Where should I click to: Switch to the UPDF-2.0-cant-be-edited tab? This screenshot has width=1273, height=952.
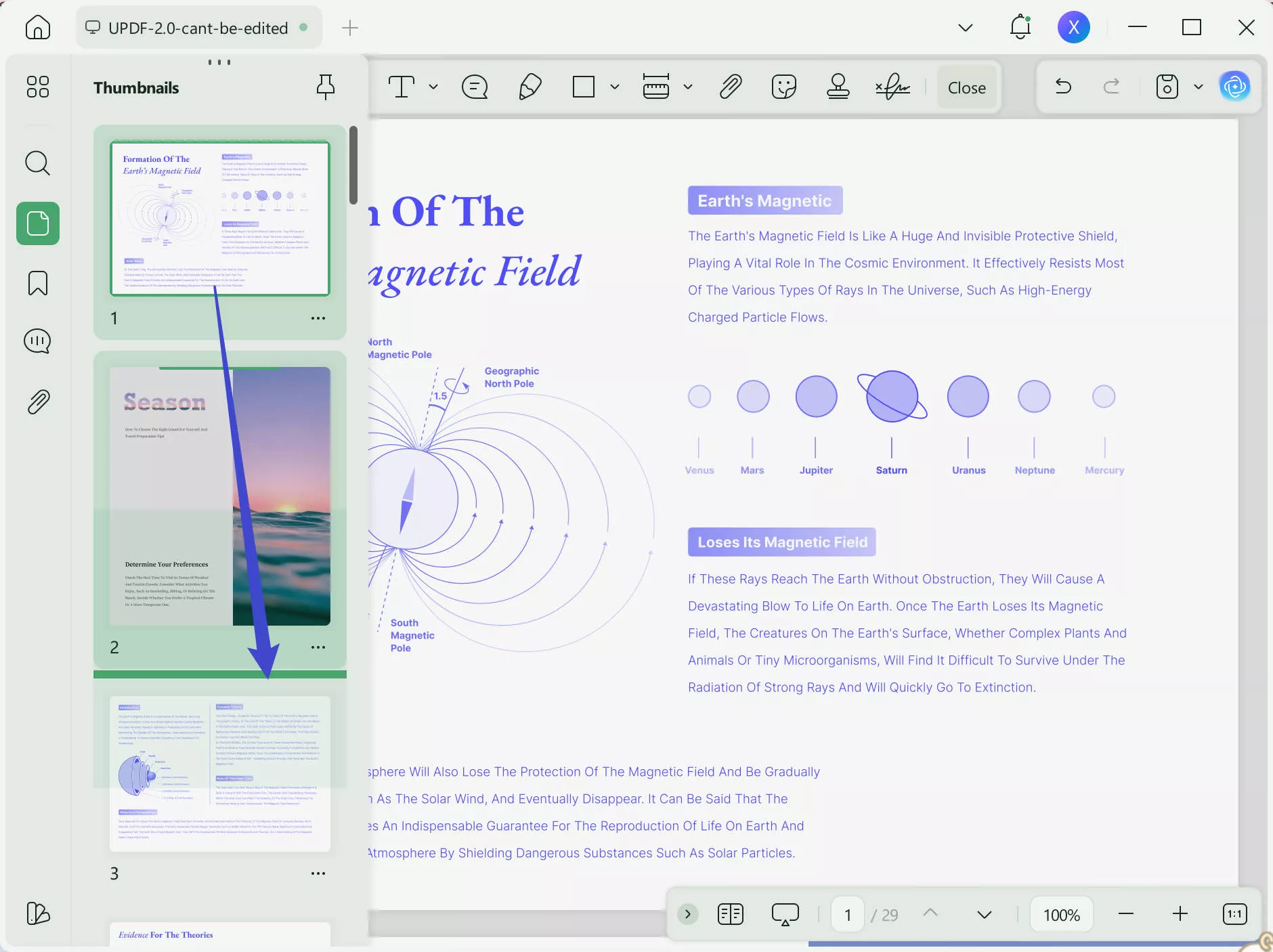198,28
